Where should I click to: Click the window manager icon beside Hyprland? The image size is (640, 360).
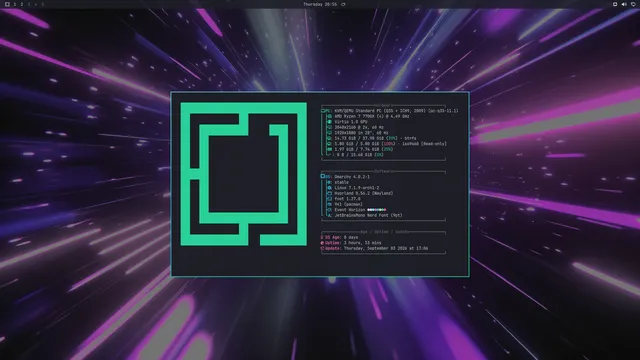329,193
